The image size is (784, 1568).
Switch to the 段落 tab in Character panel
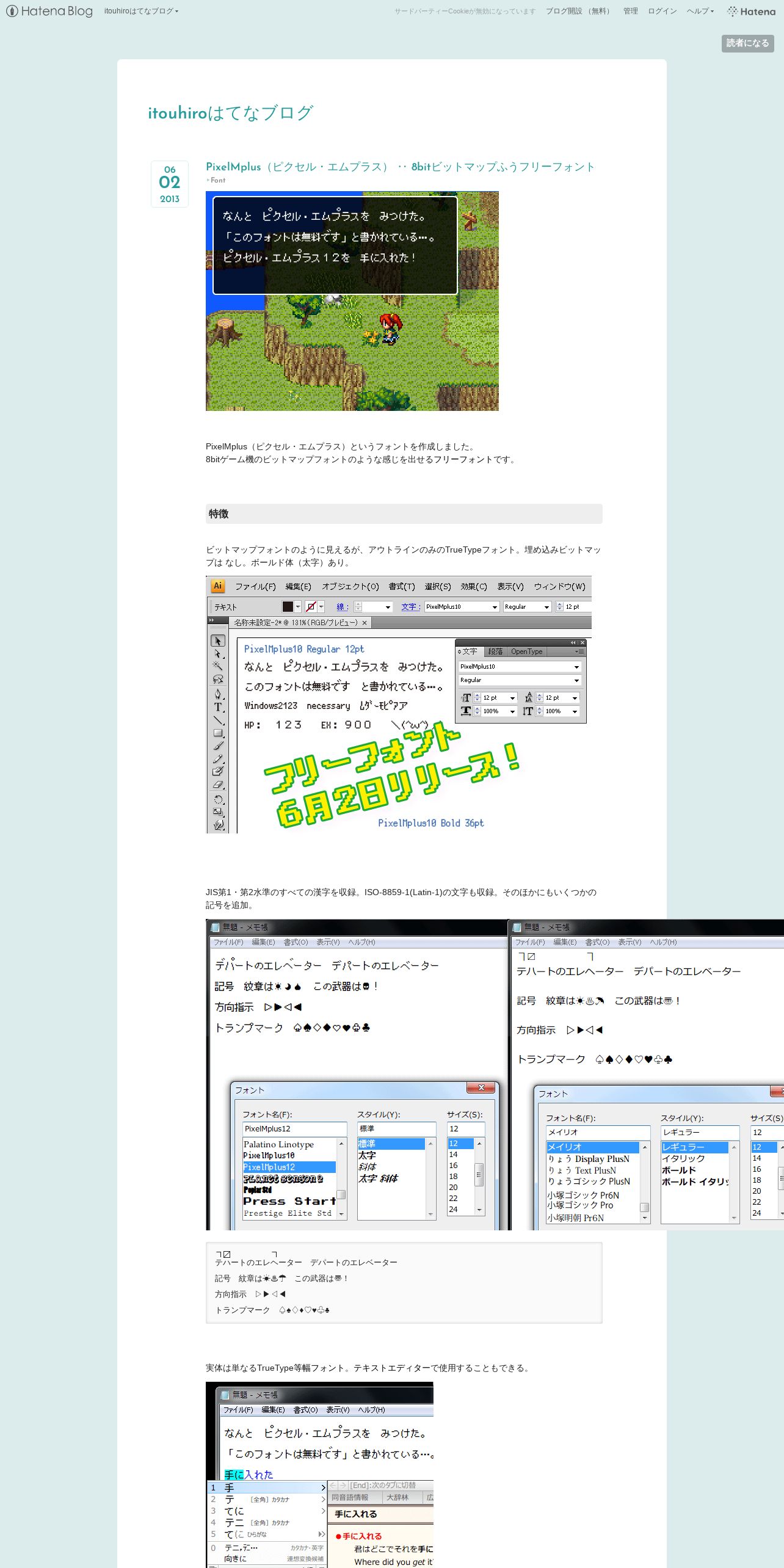tap(495, 652)
